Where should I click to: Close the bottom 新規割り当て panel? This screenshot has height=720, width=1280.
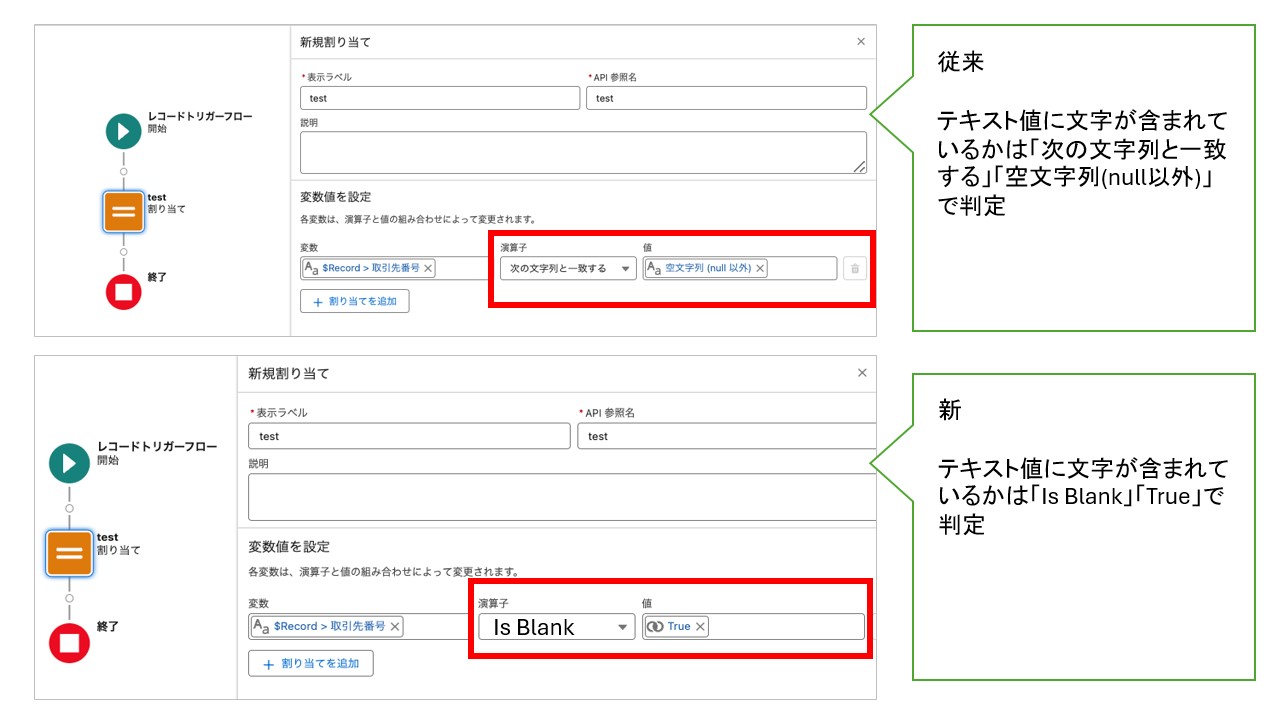[x=862, y=373]
